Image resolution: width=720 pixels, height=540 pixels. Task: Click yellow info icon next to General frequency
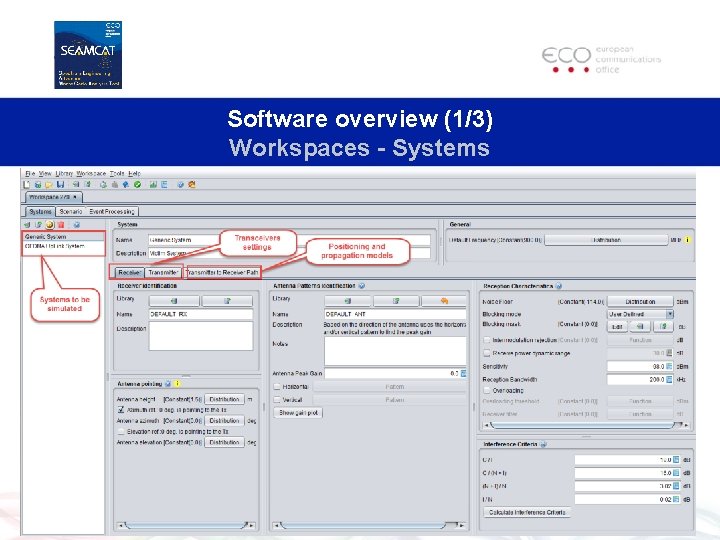click(x=687, y=240)
